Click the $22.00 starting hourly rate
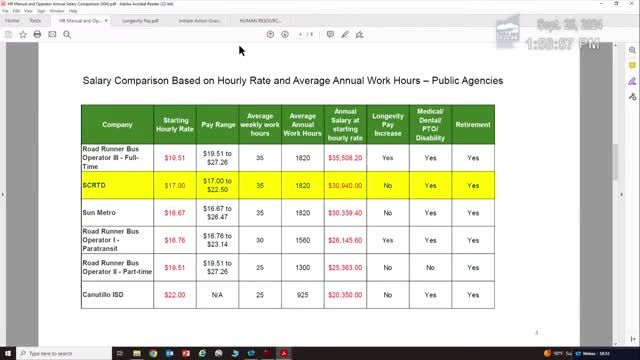Viewport: 640px width, 360px height. point(175,295)
